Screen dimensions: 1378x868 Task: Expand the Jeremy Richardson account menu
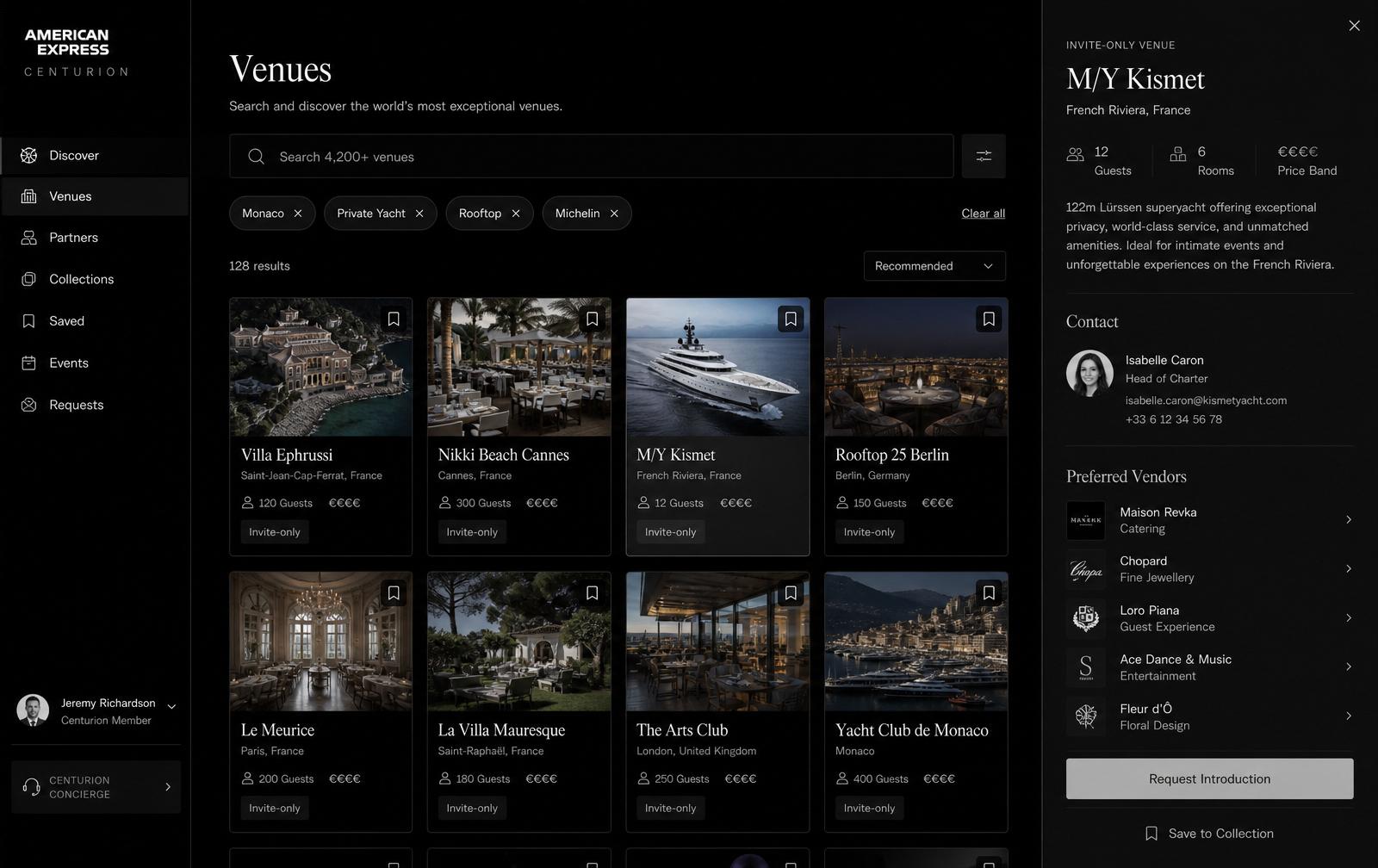[171, 707]
